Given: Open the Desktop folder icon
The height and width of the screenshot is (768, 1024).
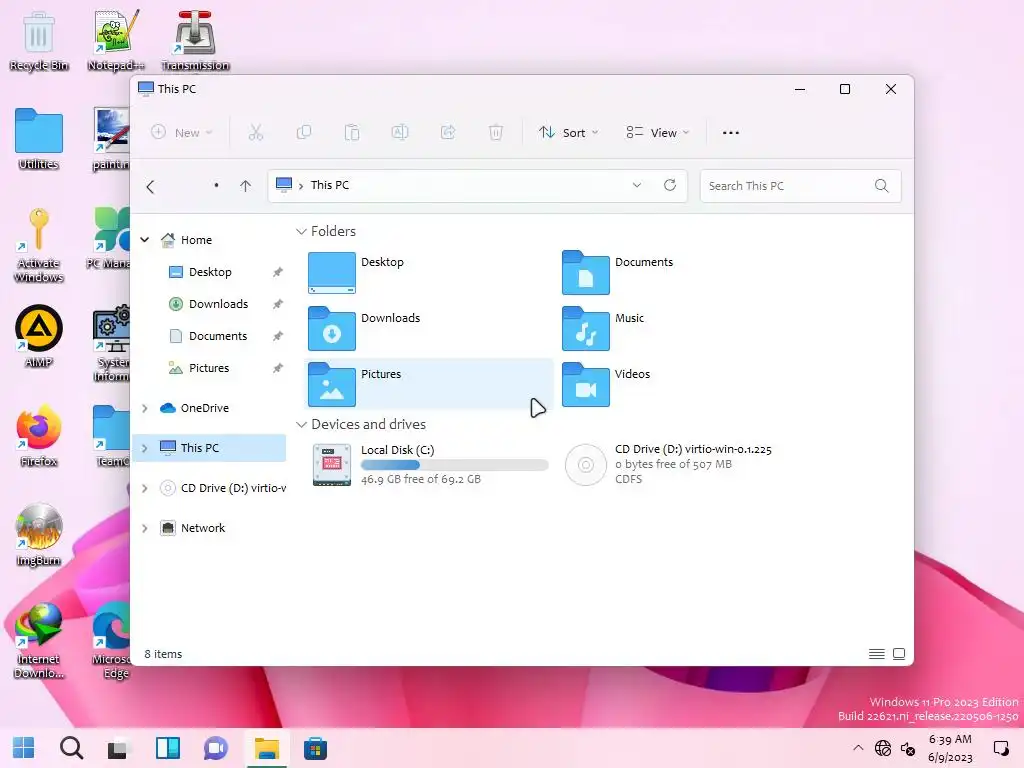Looking at the screenshot, I should [x=332, y=273].
